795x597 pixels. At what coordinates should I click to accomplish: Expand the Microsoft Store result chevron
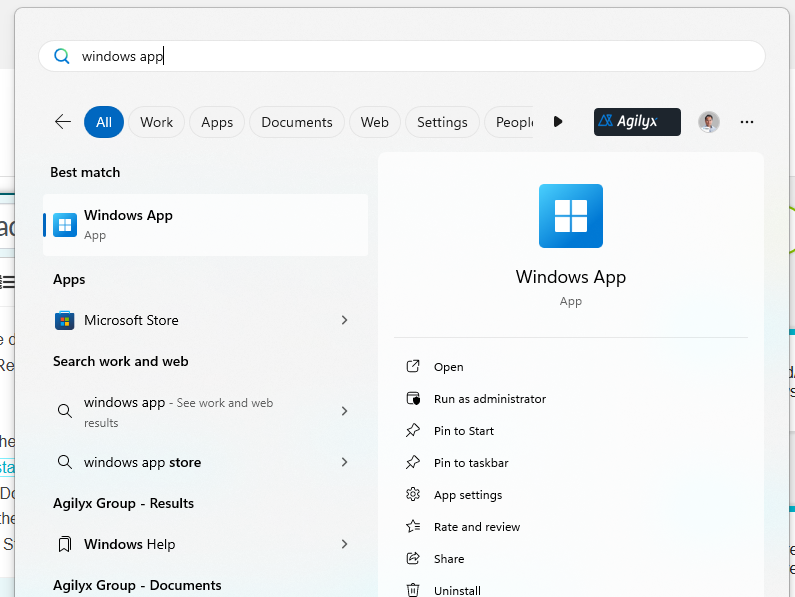pyautogui.click(x=344, y=320)
